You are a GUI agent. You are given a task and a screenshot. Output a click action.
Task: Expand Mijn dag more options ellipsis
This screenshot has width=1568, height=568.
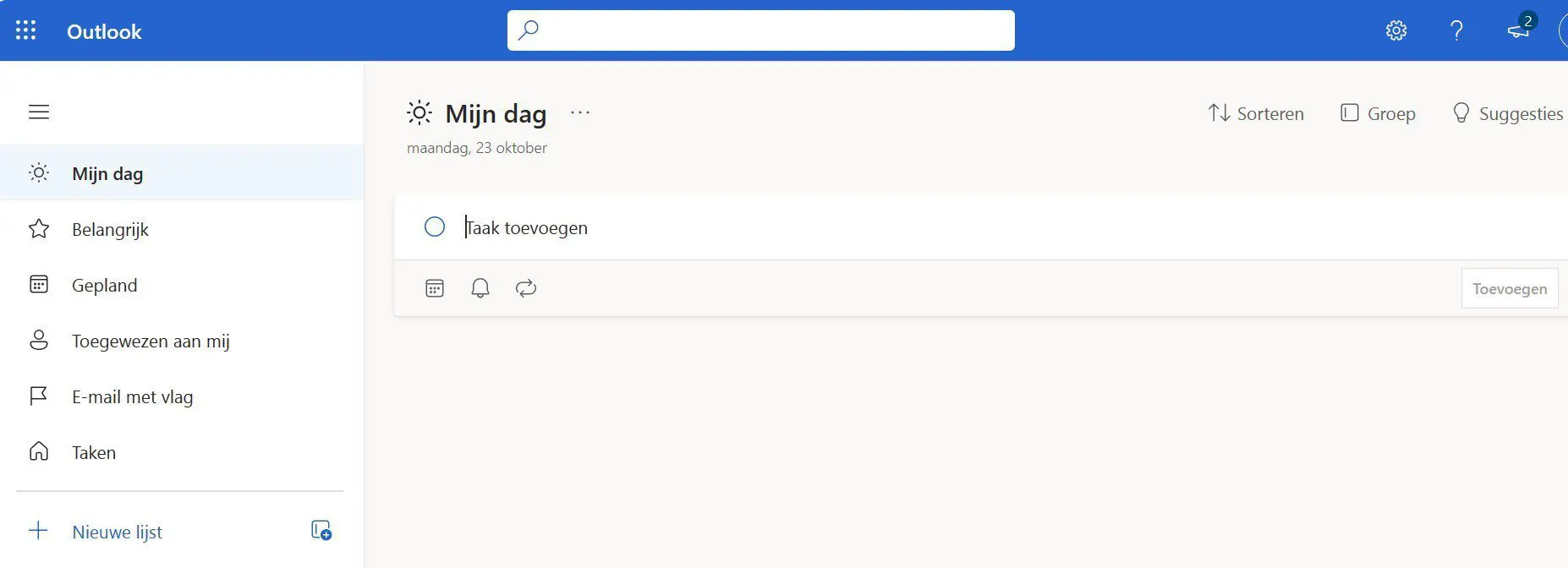pyautogui.click(x=580, y=112)
